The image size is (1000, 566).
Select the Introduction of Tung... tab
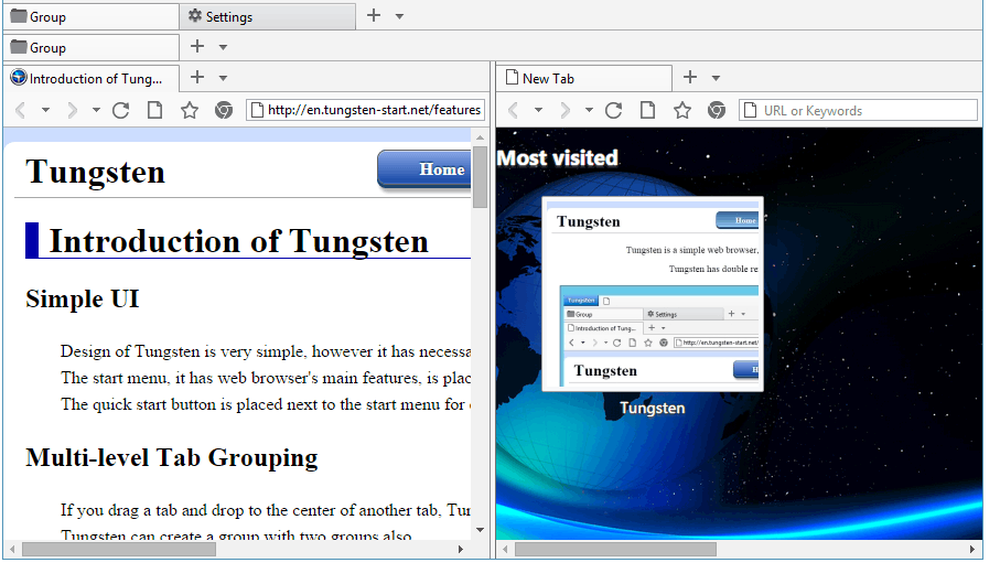tap(91, 78)
